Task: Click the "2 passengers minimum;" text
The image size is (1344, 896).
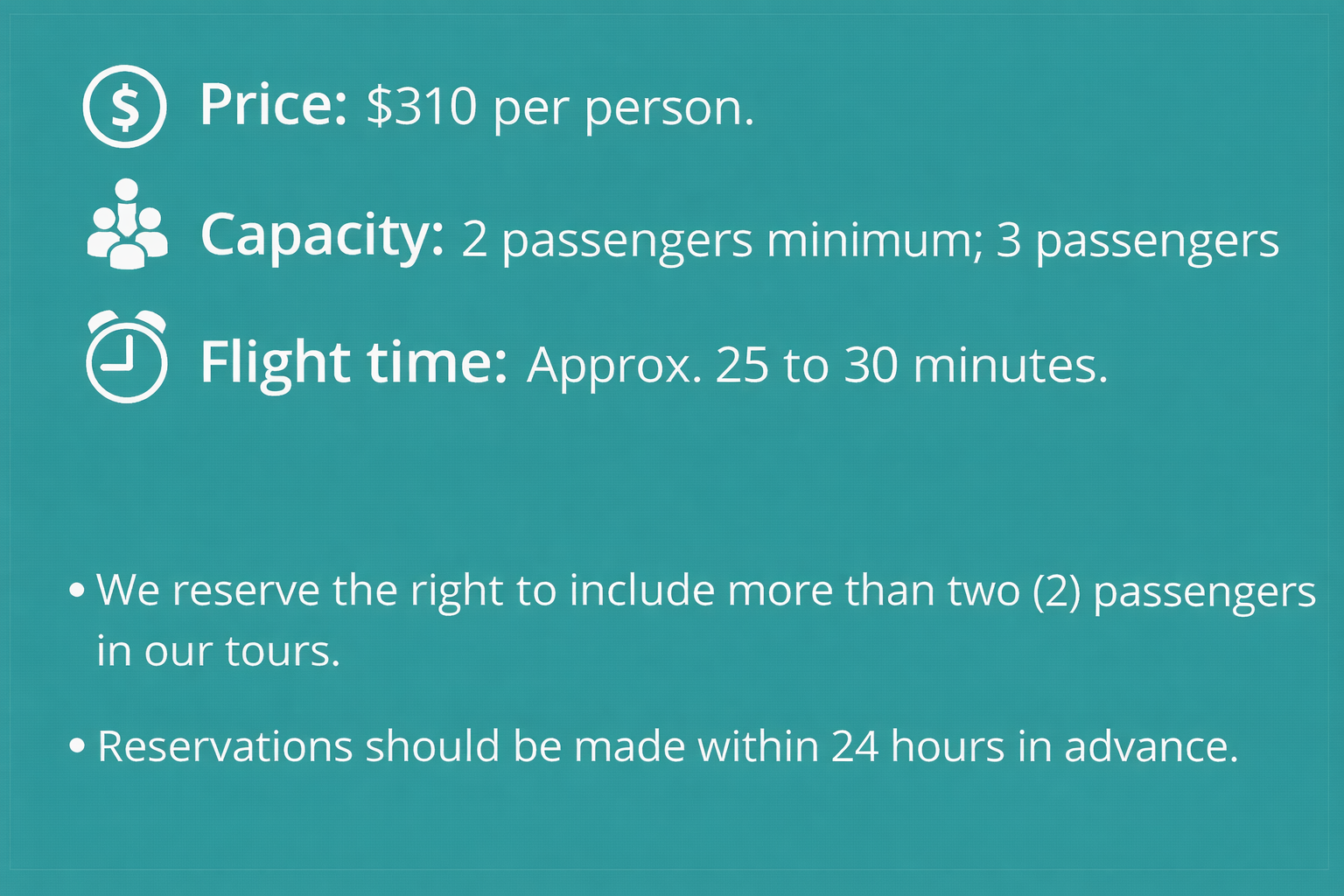Action: [722, 240]
